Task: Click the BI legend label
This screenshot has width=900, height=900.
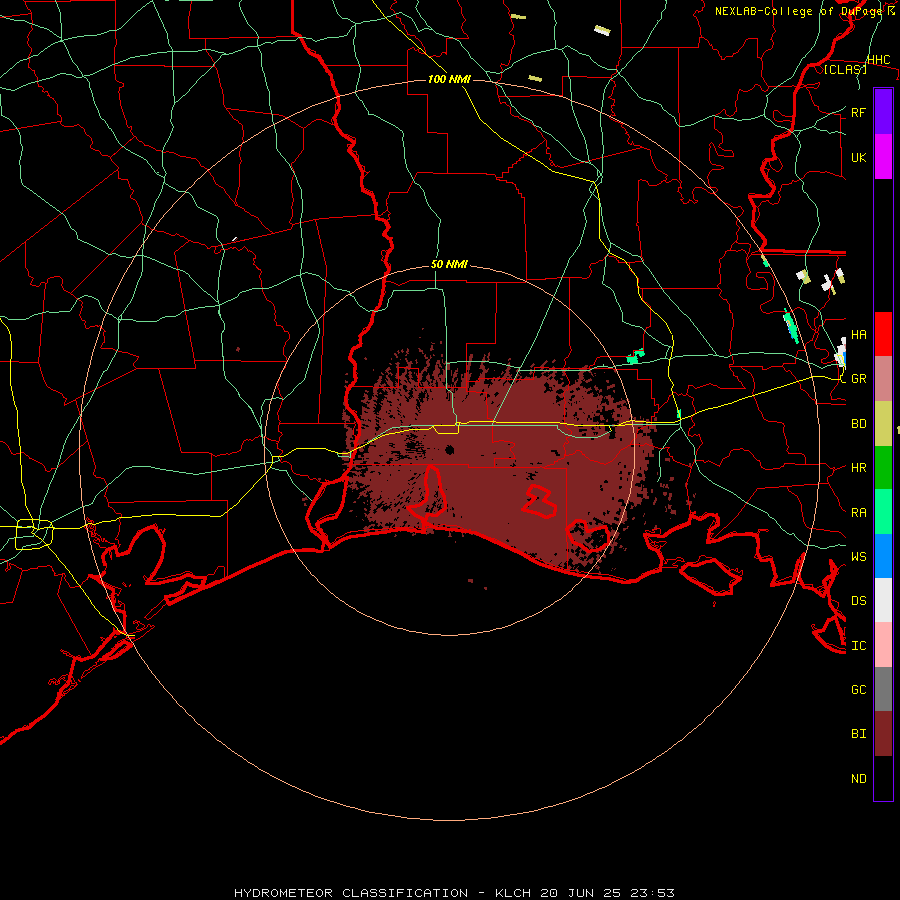Action: click(x=858, y=734)
